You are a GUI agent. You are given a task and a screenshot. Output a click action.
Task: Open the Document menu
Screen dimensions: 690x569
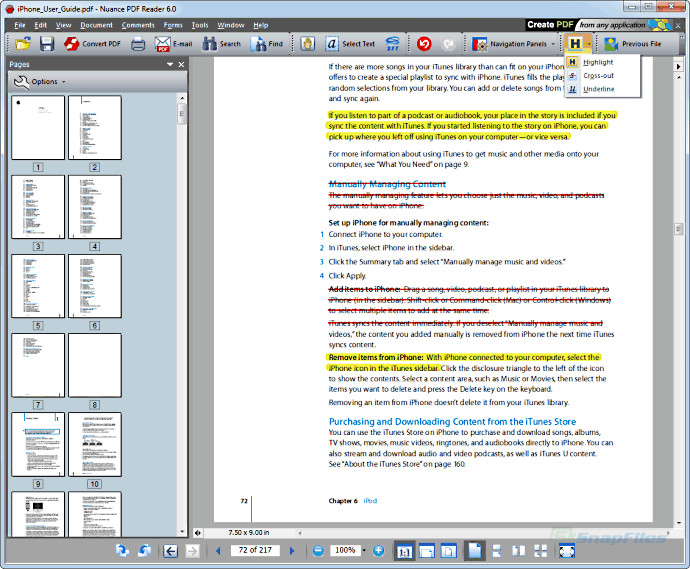click(x=96, y=25)
